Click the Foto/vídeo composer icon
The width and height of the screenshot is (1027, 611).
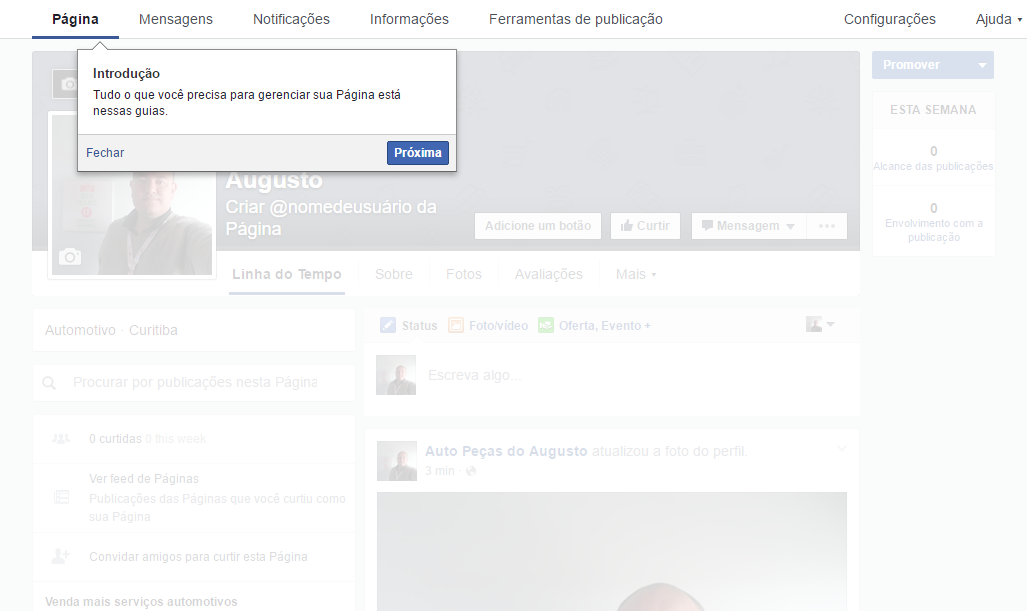(456, 325)
